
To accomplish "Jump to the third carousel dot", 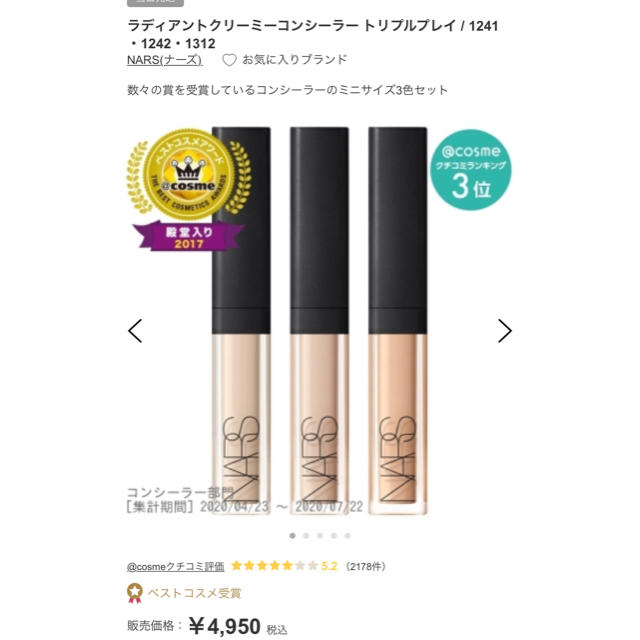I will (320, 536).
